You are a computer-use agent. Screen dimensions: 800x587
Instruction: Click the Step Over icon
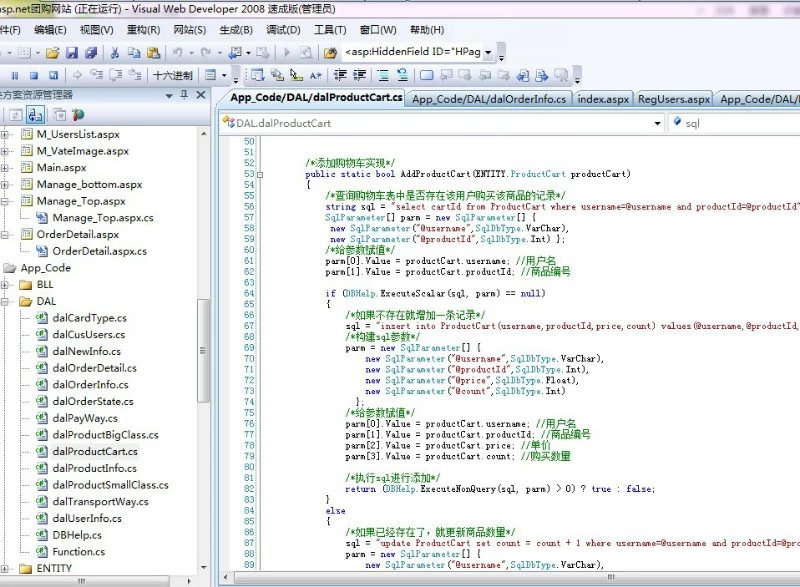coord(116,75)
